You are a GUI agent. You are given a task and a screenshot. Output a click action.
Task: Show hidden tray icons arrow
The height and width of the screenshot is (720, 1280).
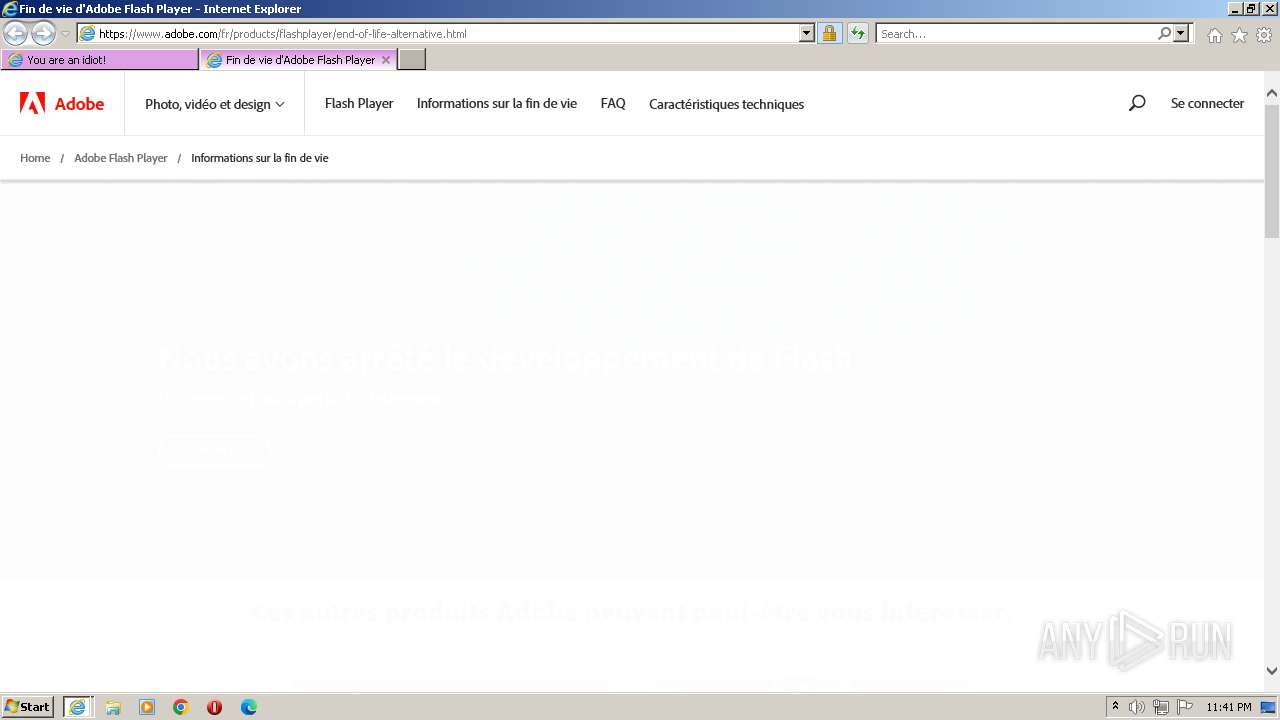tap(1115, 707)
